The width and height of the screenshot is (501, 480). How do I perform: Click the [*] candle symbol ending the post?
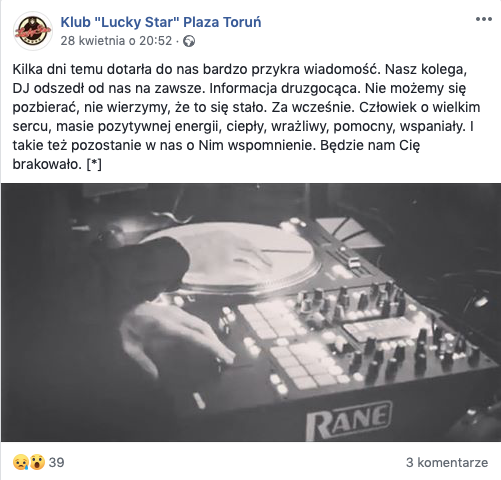(x=94, y=164)
